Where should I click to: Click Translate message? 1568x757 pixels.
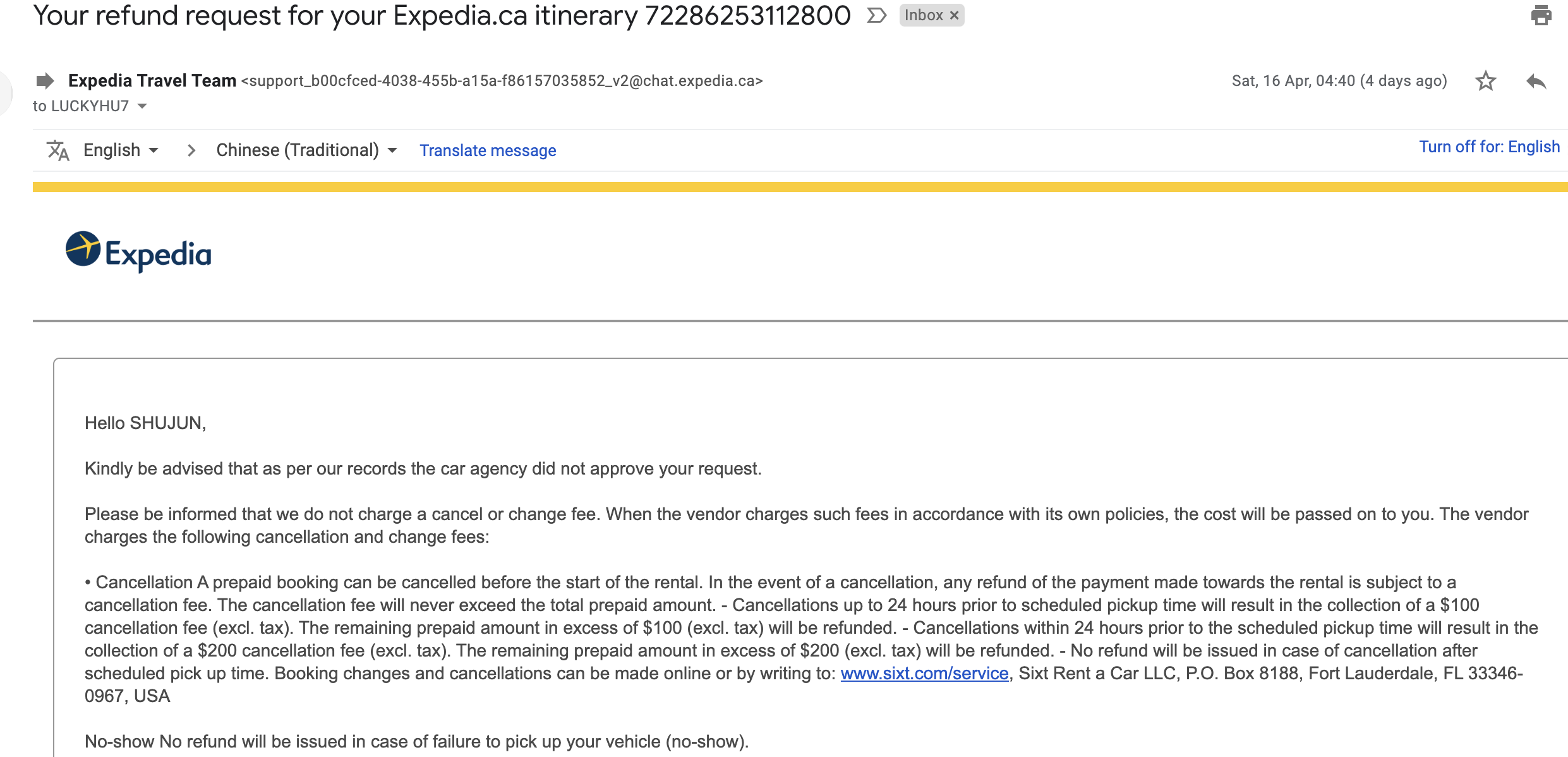(x=487, y=150)
